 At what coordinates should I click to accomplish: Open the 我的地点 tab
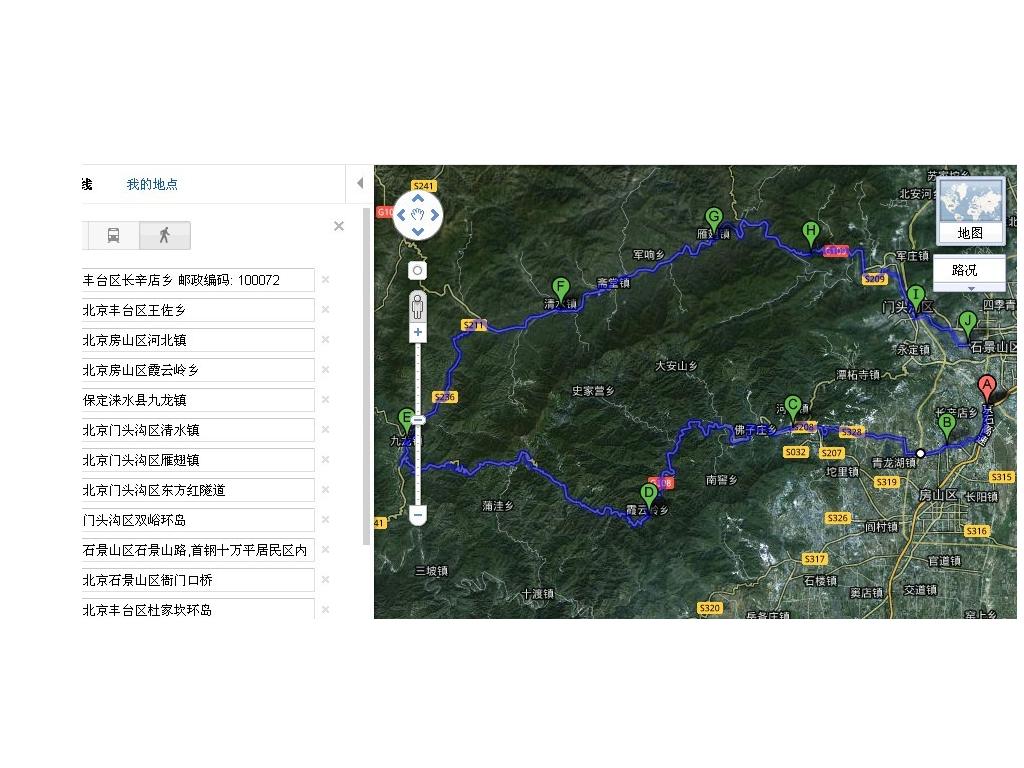[152, 184]
